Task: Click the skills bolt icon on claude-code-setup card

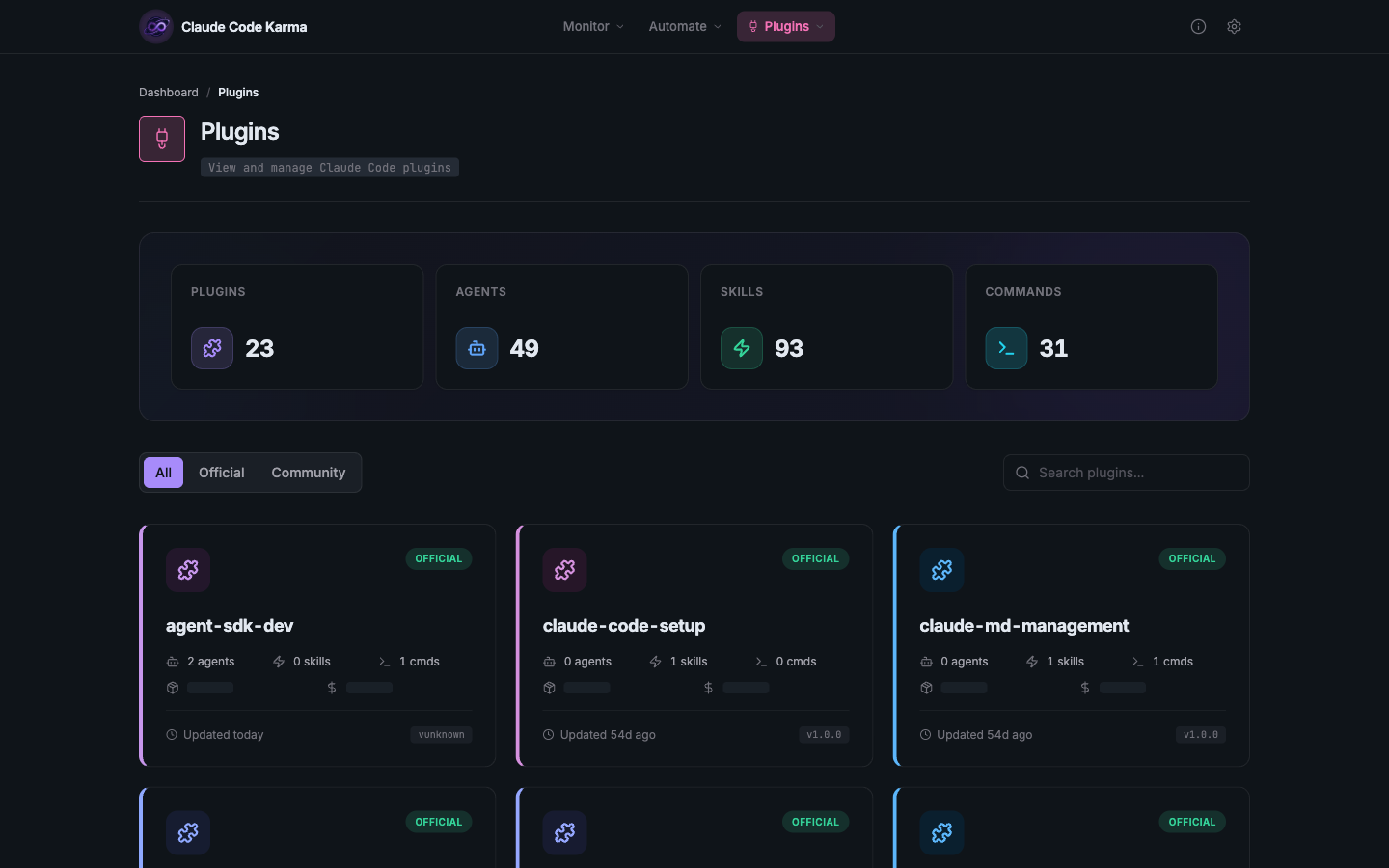Action: coord(656,662)
